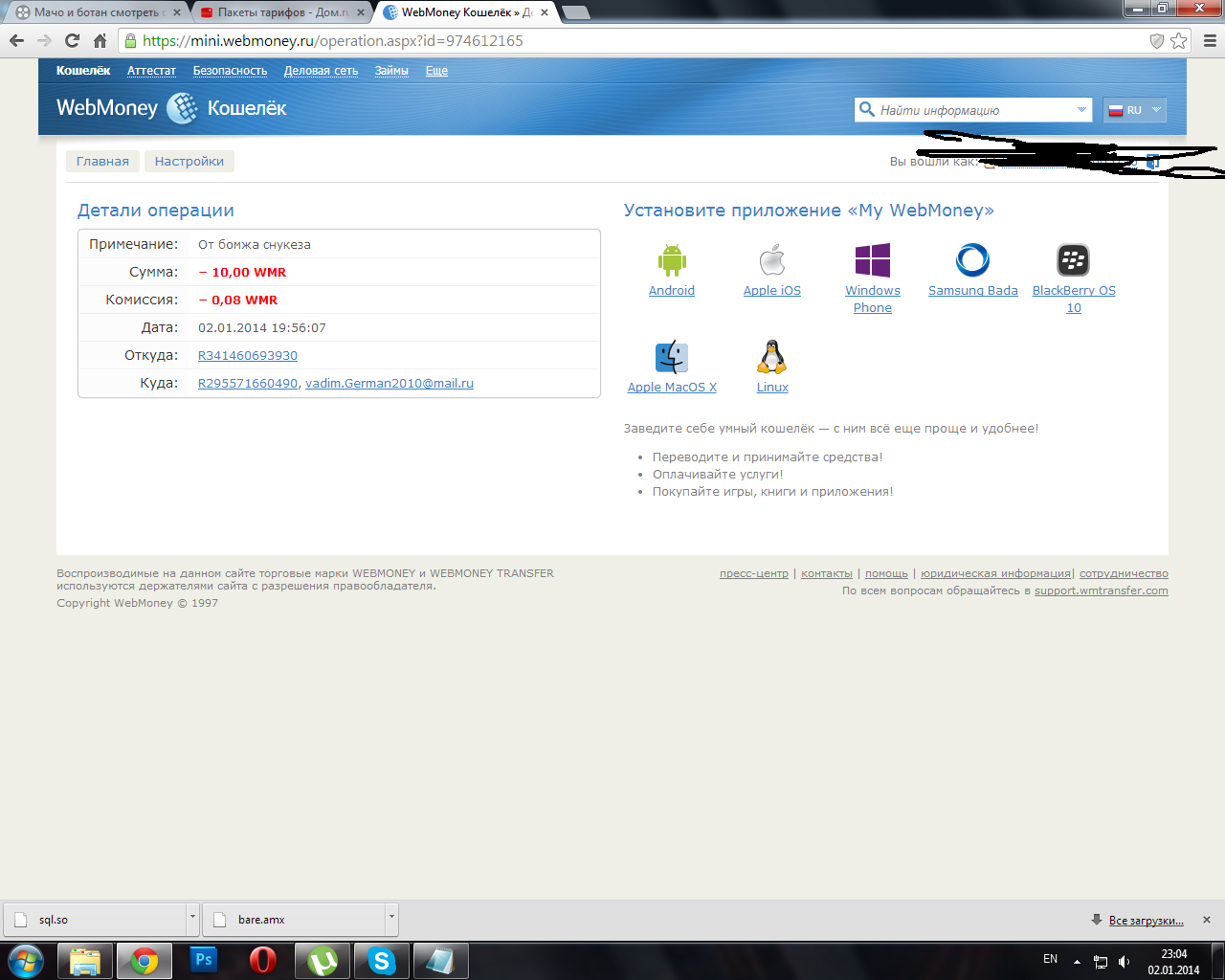Open the Аттестат menu item
This screenshot has width=1225, height=980.
pos(151,71)
